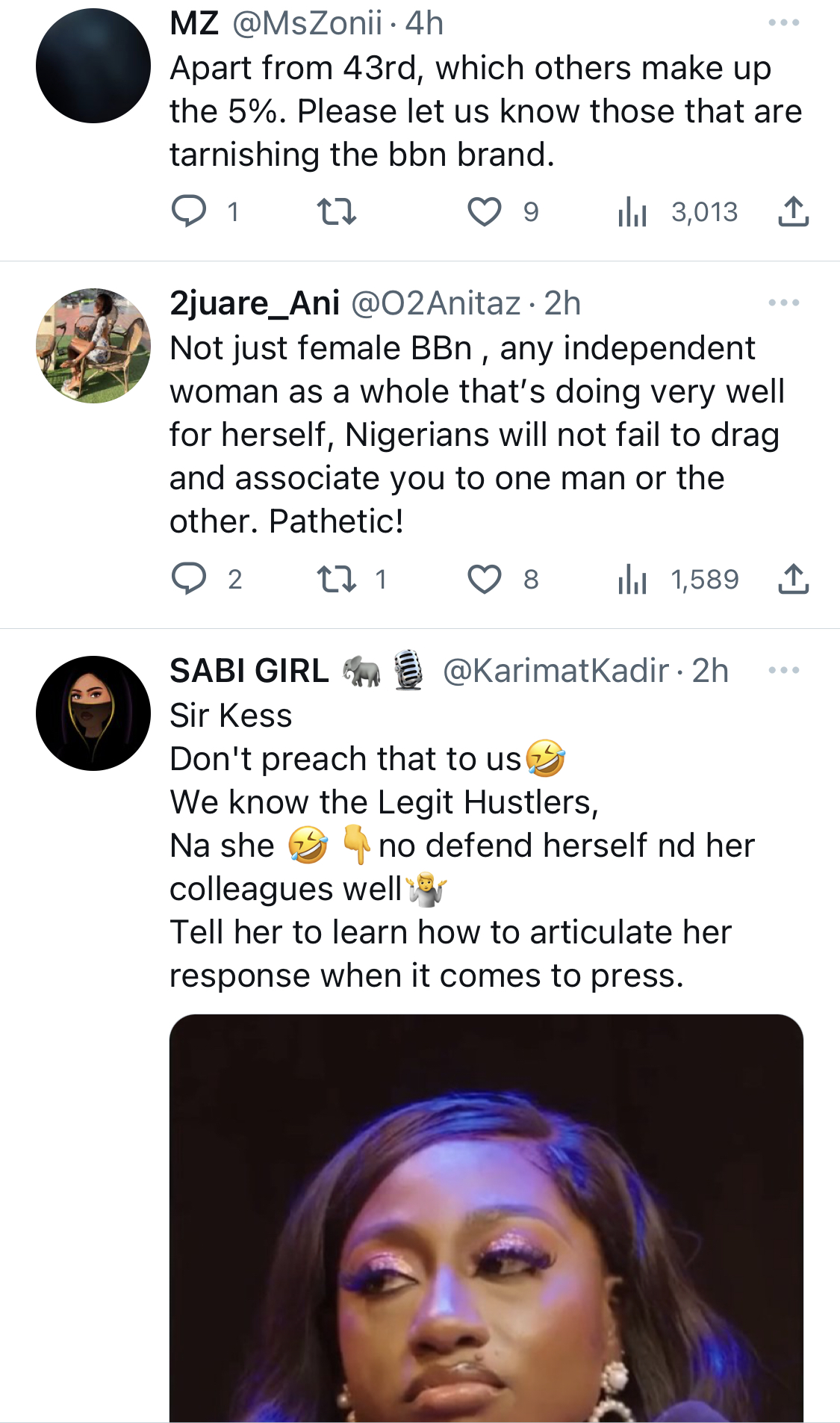840x1423 pixels.
Task: View analytics showing 1,589 views
Action: tap(678, 579)
